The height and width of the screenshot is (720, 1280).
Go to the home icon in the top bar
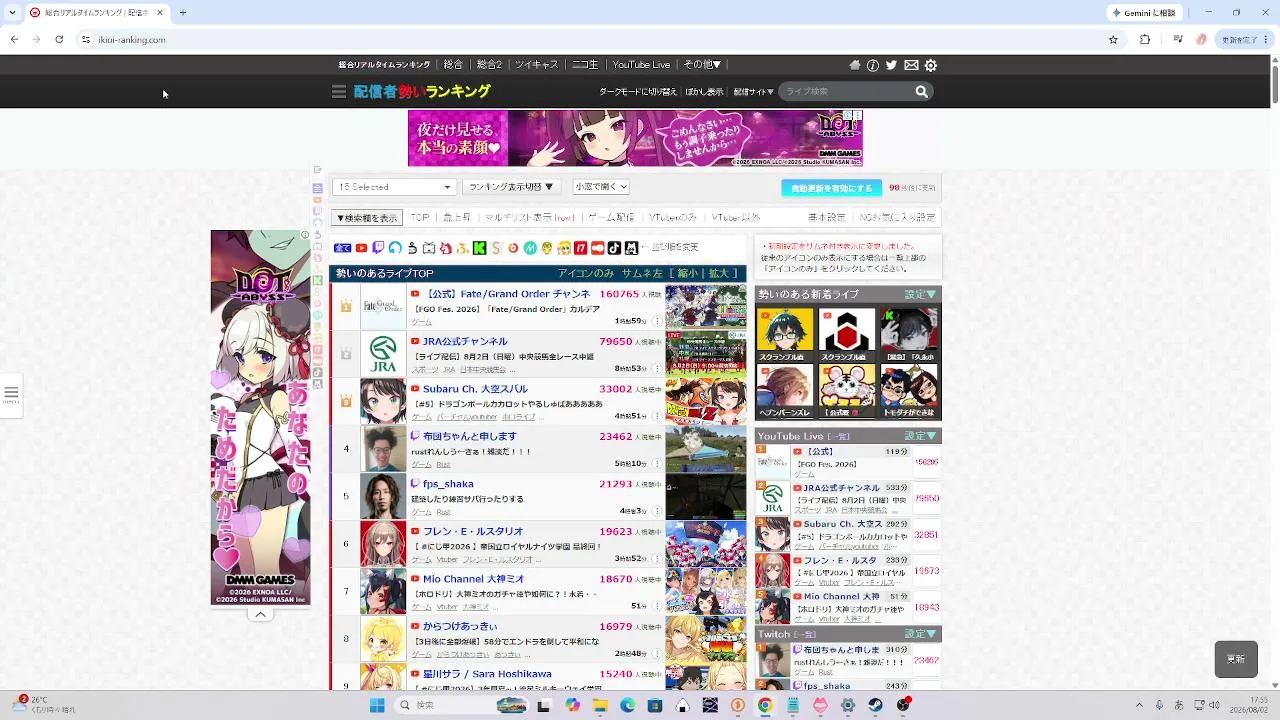pos(854,65)
